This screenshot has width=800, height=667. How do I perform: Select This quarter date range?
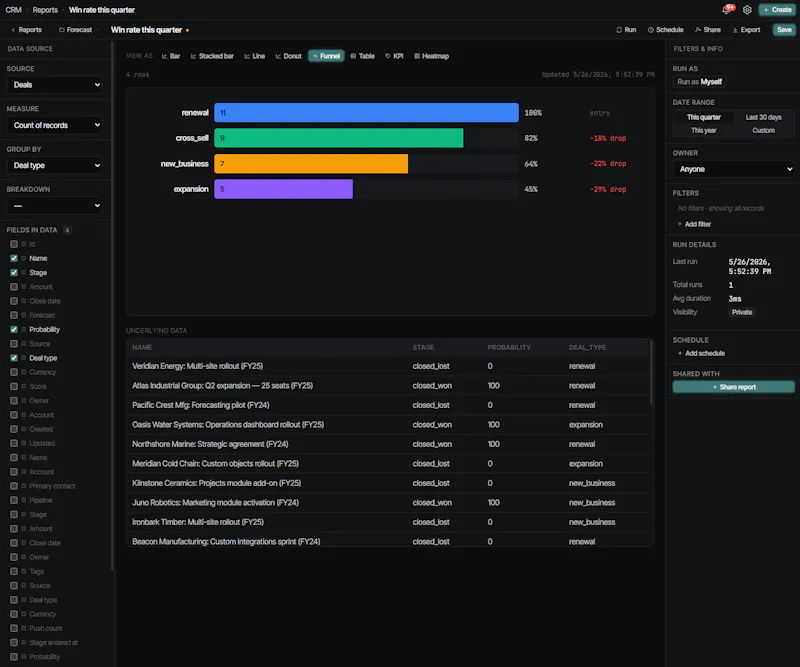[703, 117]
